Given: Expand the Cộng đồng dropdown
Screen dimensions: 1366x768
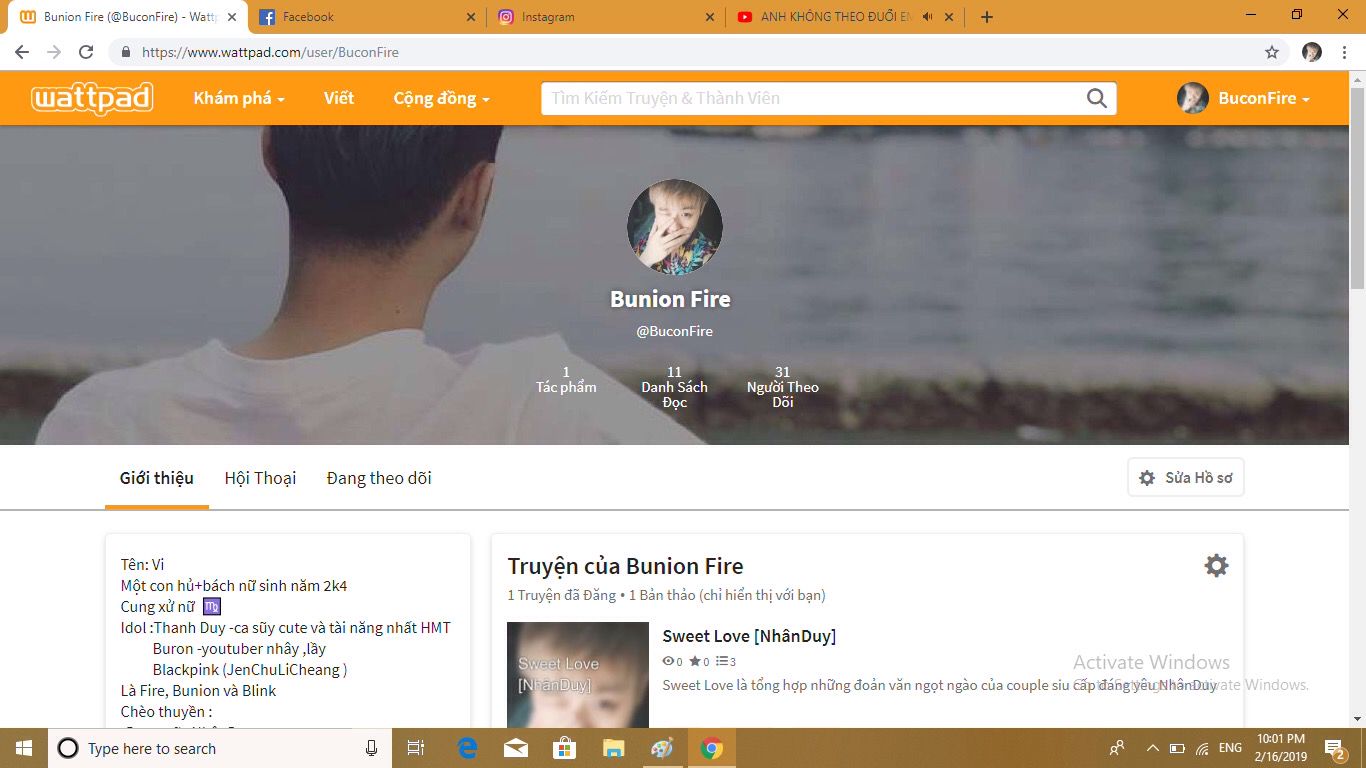Looking at the screenshot, I should pyautogui.click(x=441, y=98).
